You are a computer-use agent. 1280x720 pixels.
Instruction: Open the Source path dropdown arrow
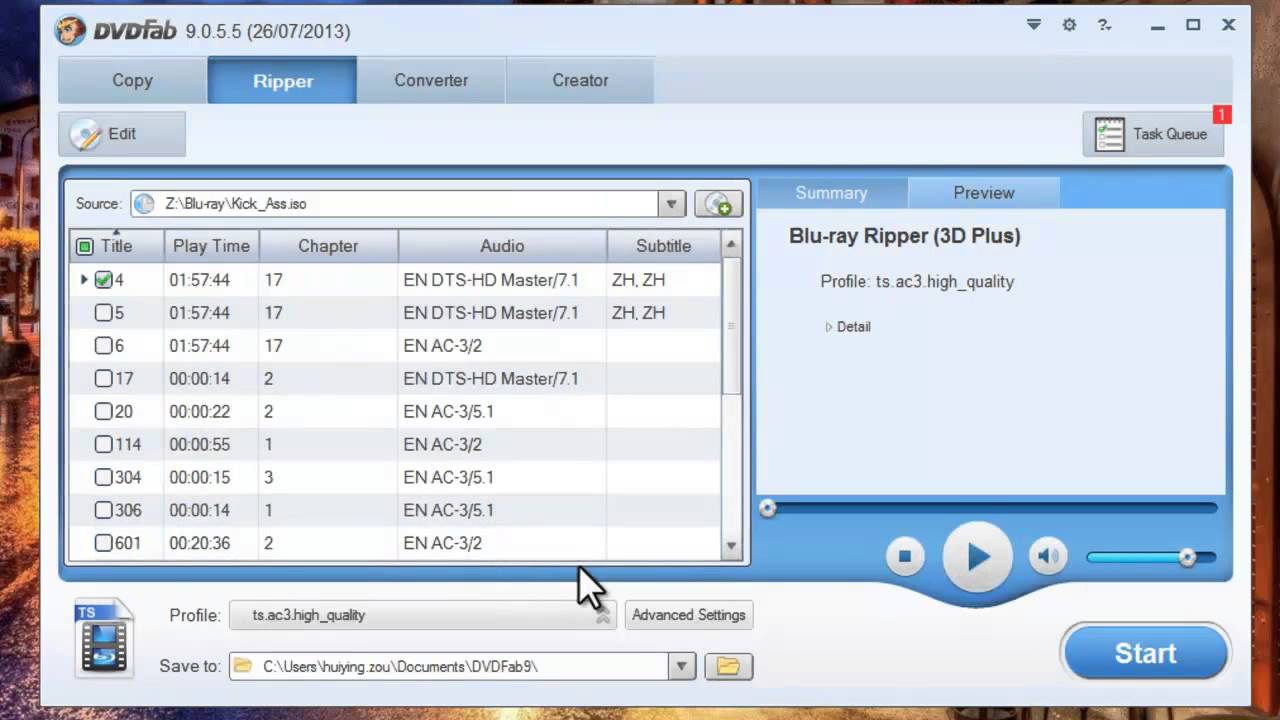pyautogui.click(x=671, y=204)
